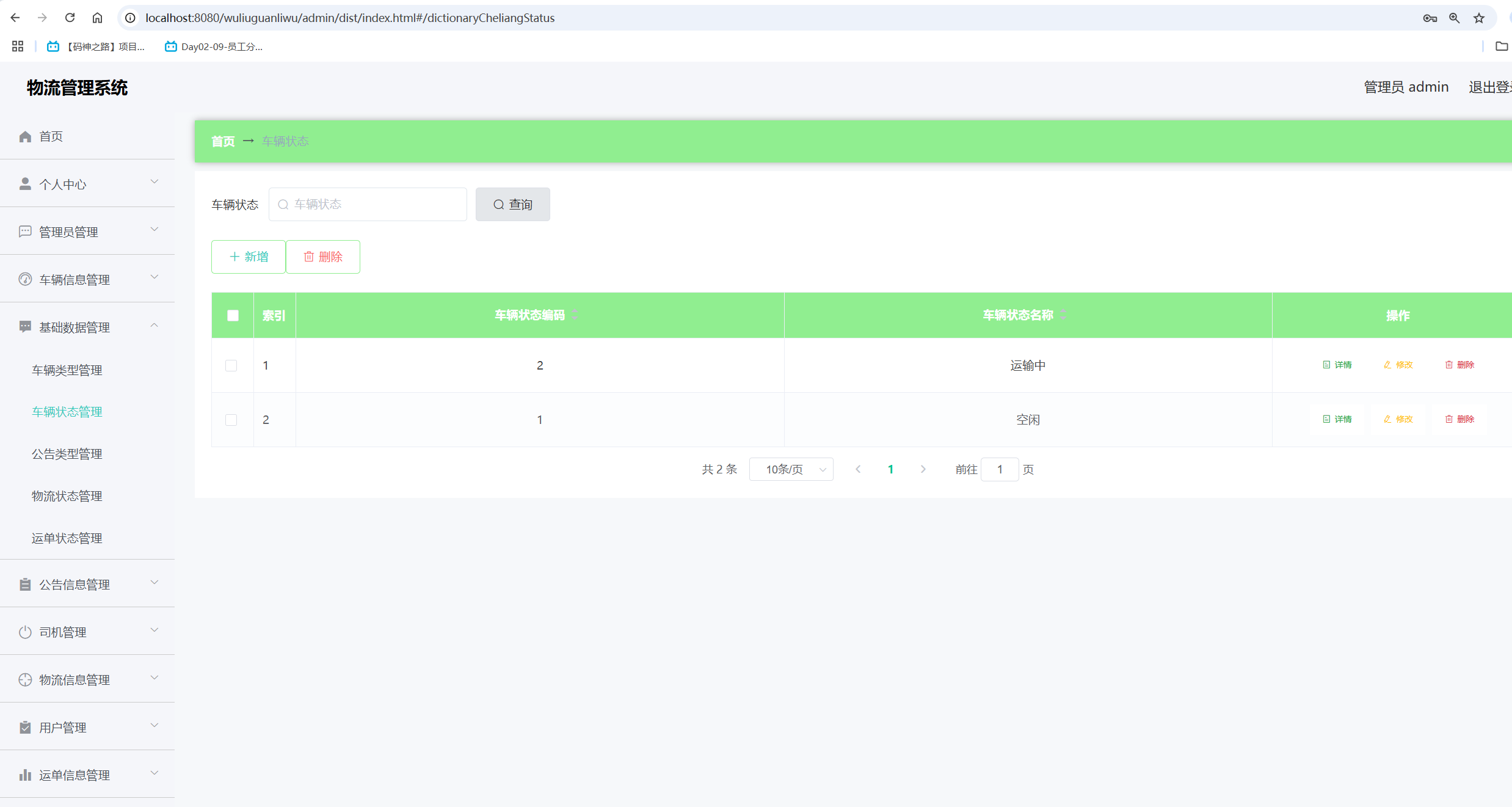
Task: Click the 公告信息管理 clipboard icon
Action: (x=25, y=585)
